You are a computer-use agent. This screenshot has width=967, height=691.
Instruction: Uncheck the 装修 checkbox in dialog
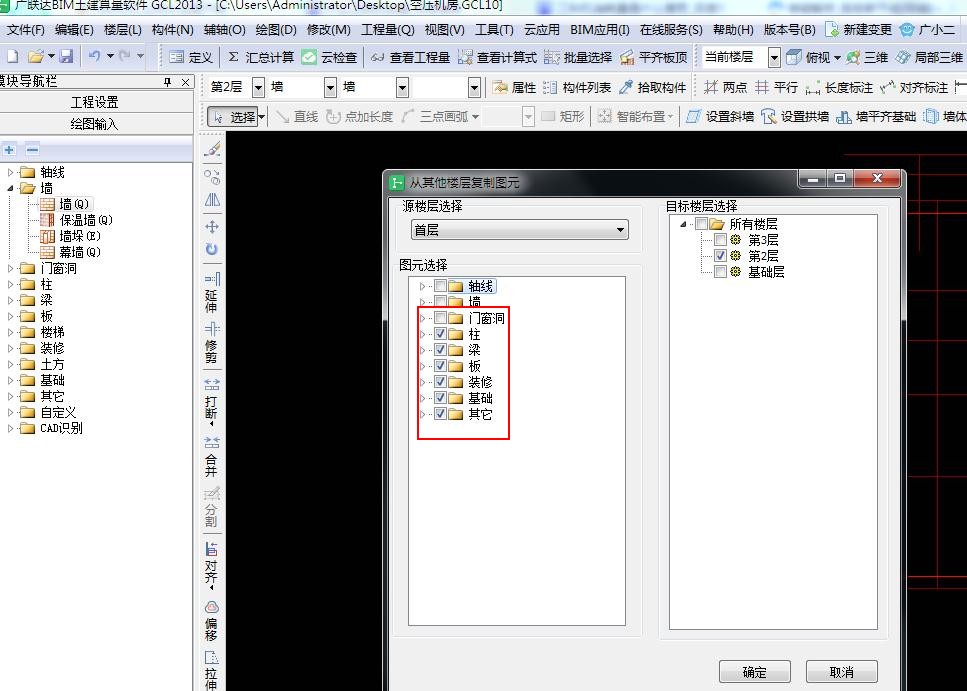point(440,382)
